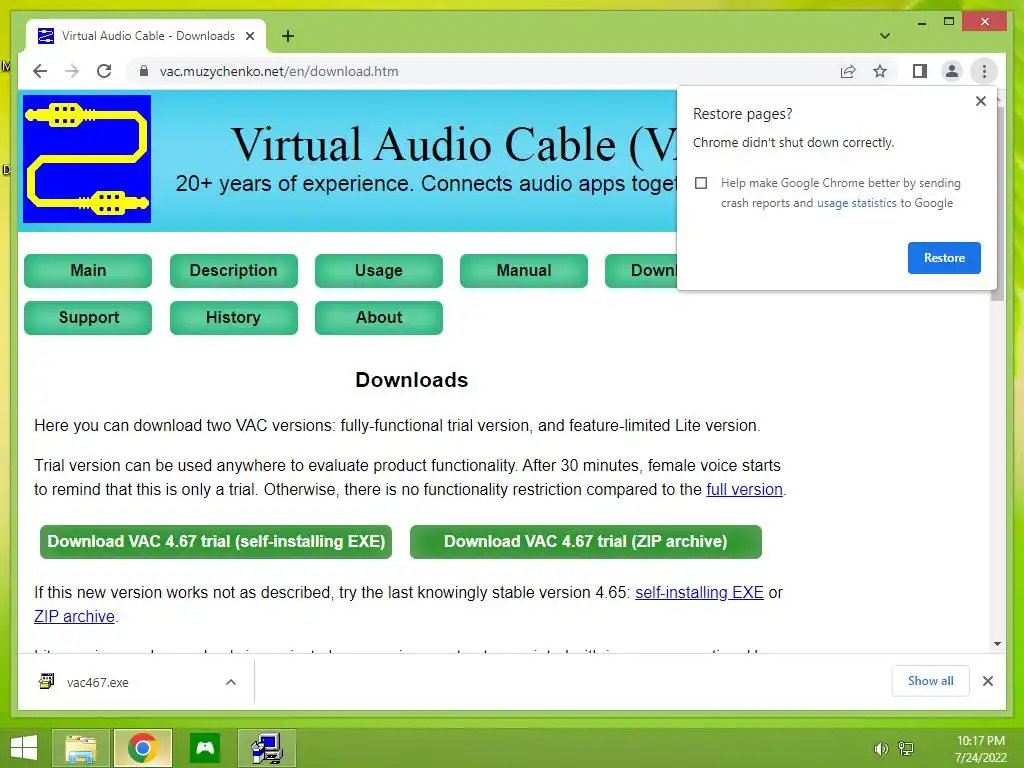This screenshot has height=768, width=1024.
Task: Click the Downloads page heading
Action: [x=411, y=380]
